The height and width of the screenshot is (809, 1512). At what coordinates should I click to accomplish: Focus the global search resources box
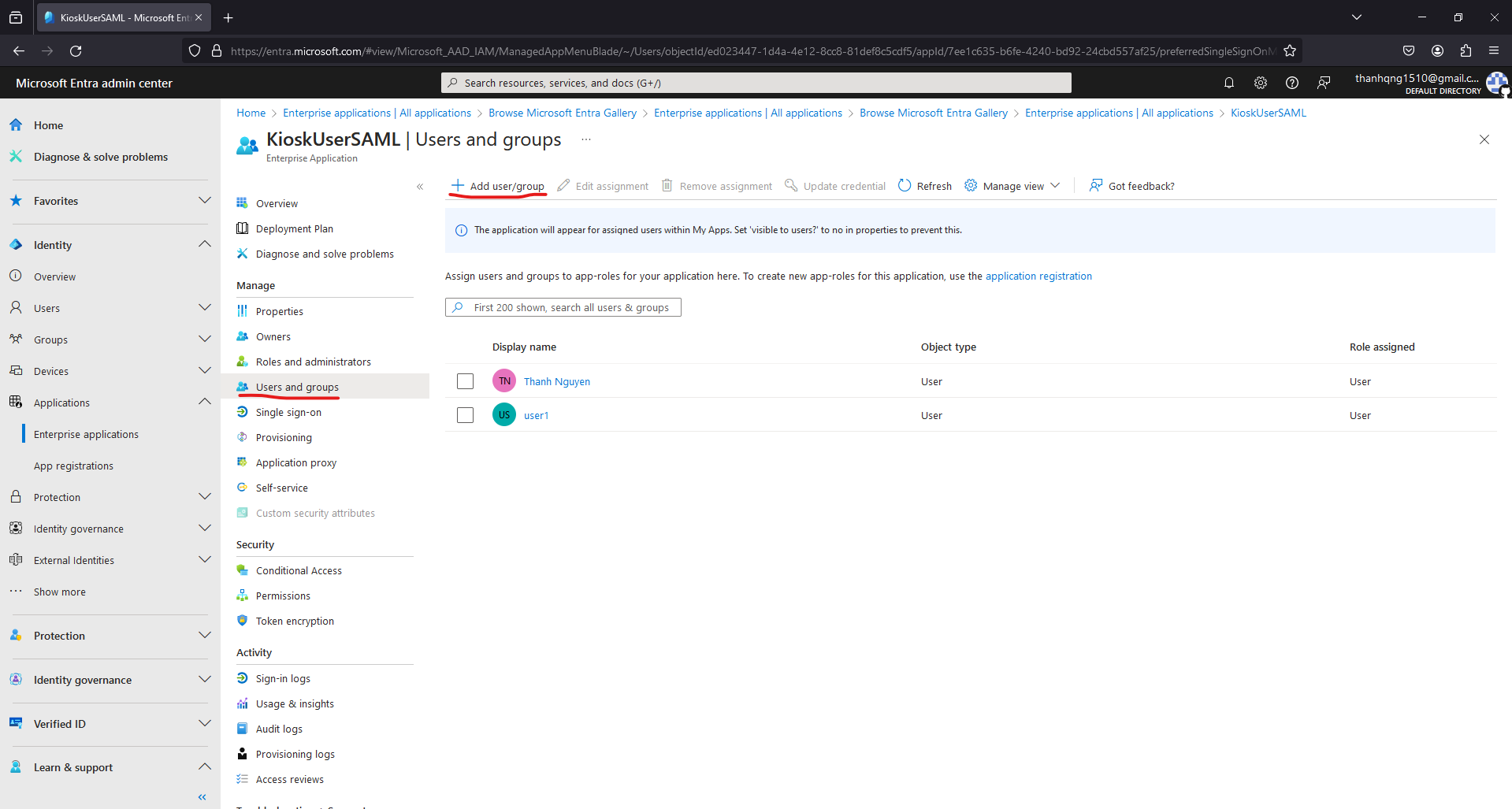coord(756,83)
